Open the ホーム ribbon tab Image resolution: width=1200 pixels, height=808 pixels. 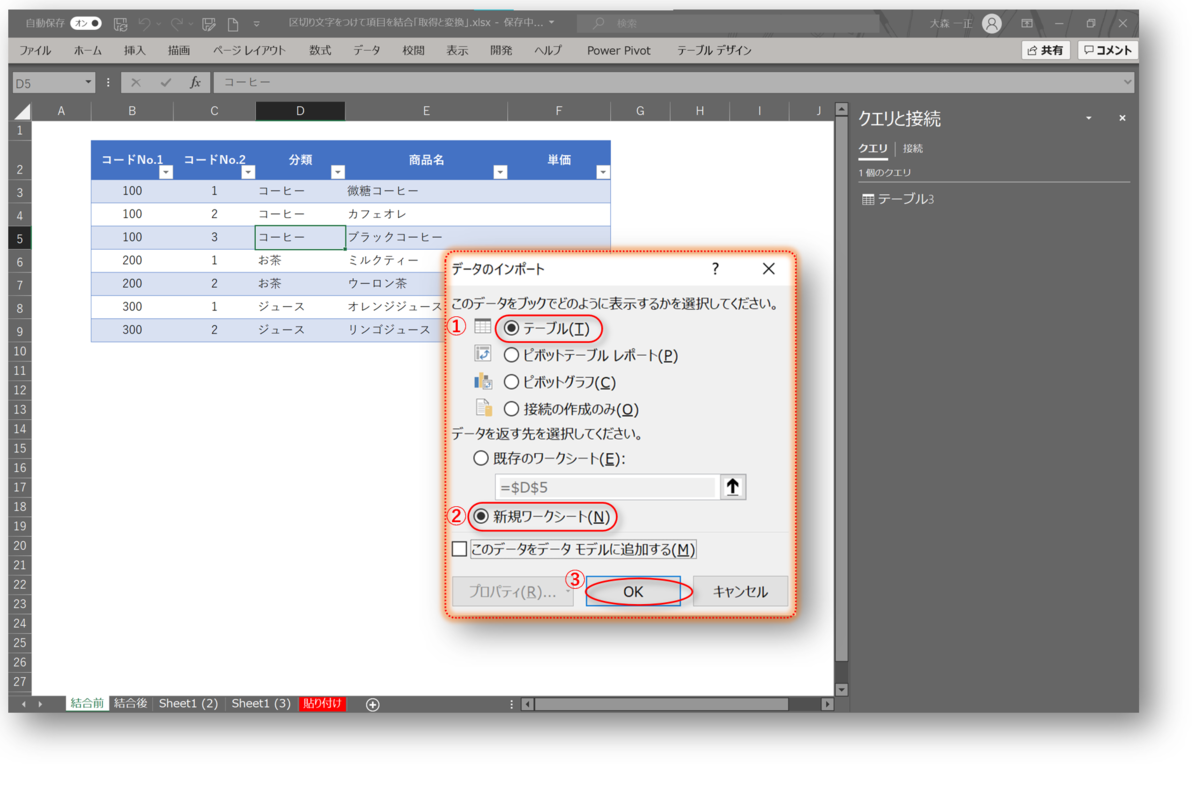pyautogui.click(x=87, y=50)
